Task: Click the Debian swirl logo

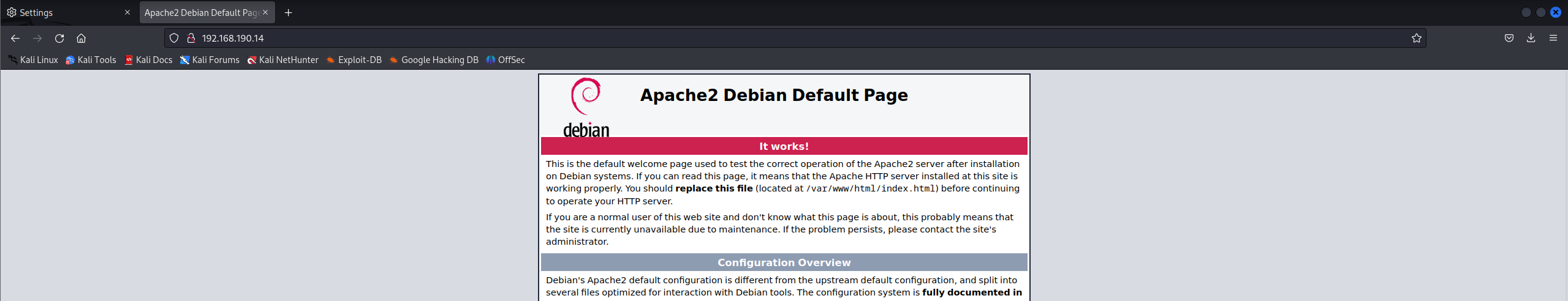Action: tap(586, 107)
